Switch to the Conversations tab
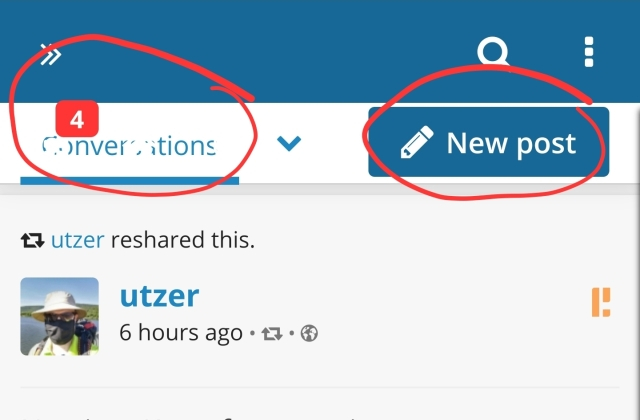Screen dimensions: 640x420 pyautogui.click(x=129, y=145)
